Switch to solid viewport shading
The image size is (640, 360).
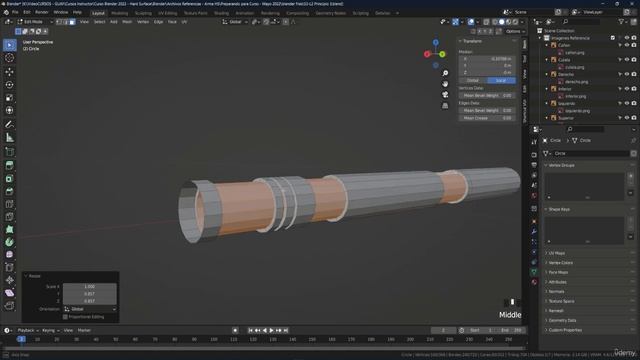pyautogui.click(x=502, y=22)
